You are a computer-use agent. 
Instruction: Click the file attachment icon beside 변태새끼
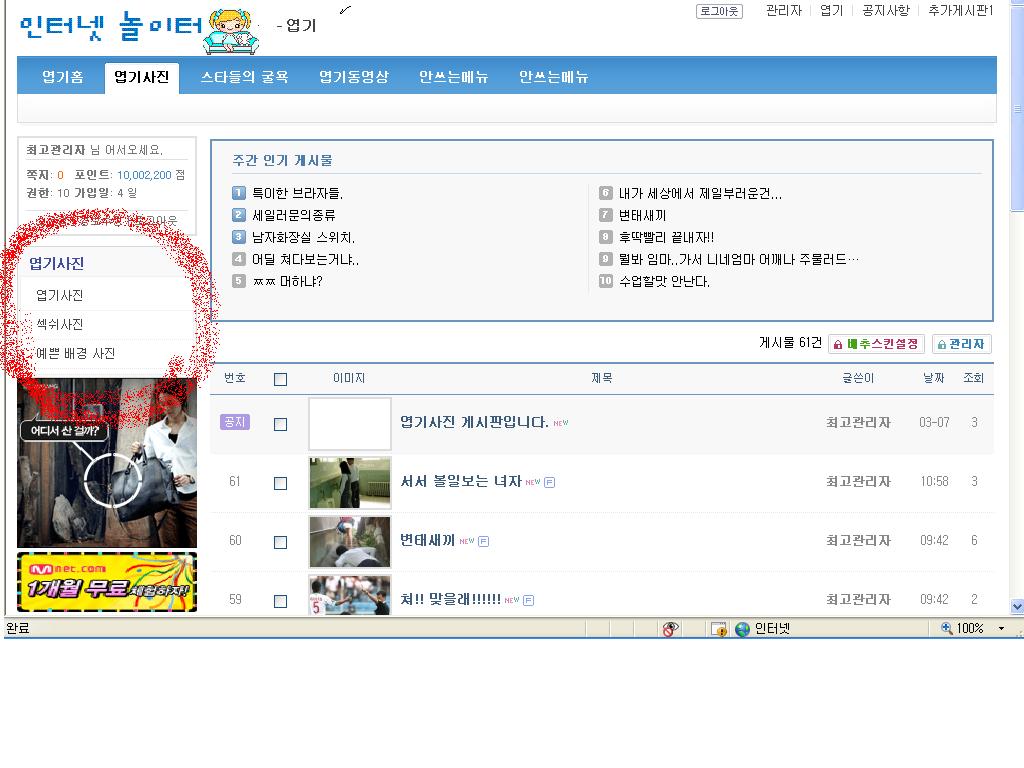click(x=484, y=542)
